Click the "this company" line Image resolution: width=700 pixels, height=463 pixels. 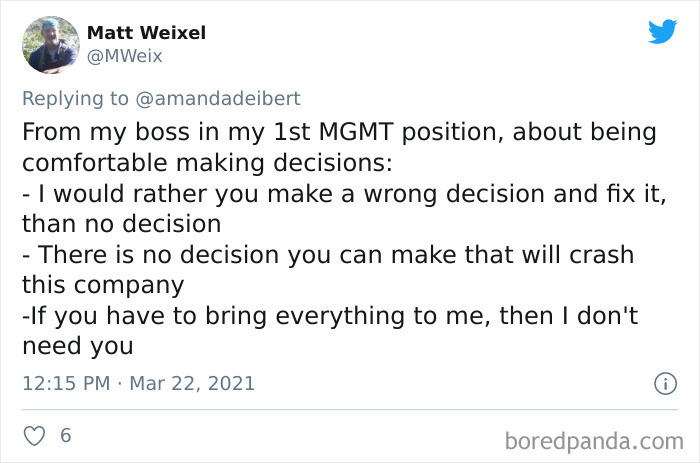pos(102,284)
